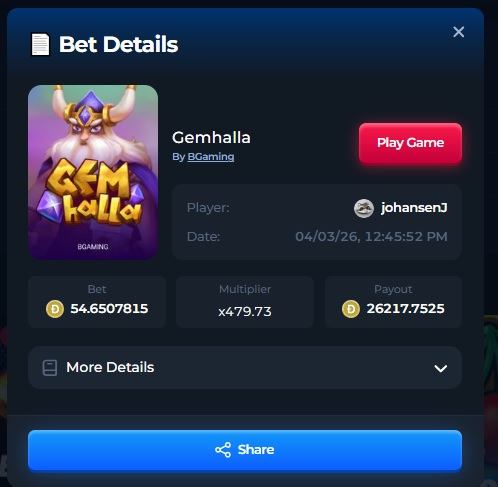Screen dimensions: 498x487
Task: Select the x479.73 multiplier value
Action: click(245, 312)
